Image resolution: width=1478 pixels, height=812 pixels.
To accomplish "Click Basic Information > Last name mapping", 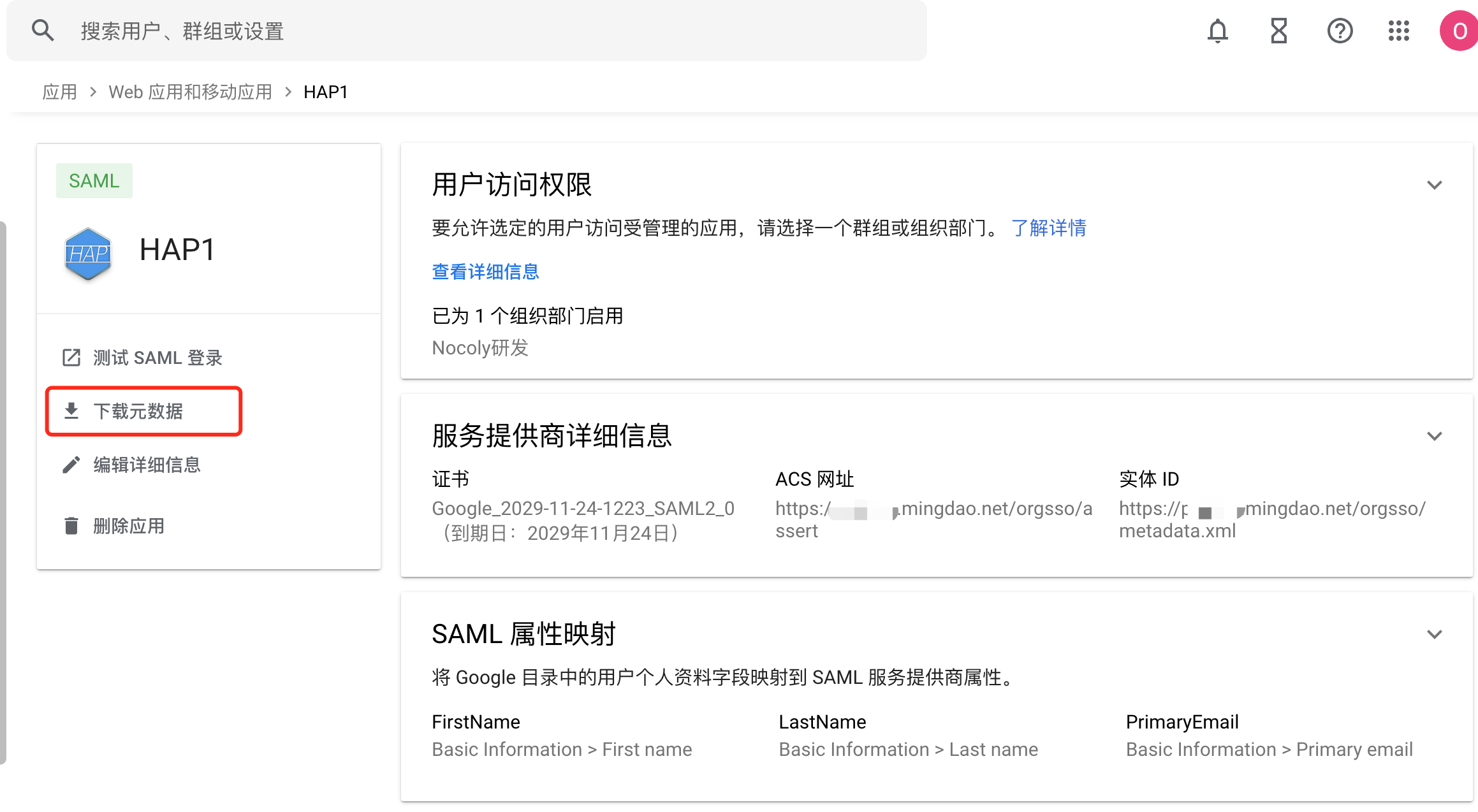I will point(909,750).
